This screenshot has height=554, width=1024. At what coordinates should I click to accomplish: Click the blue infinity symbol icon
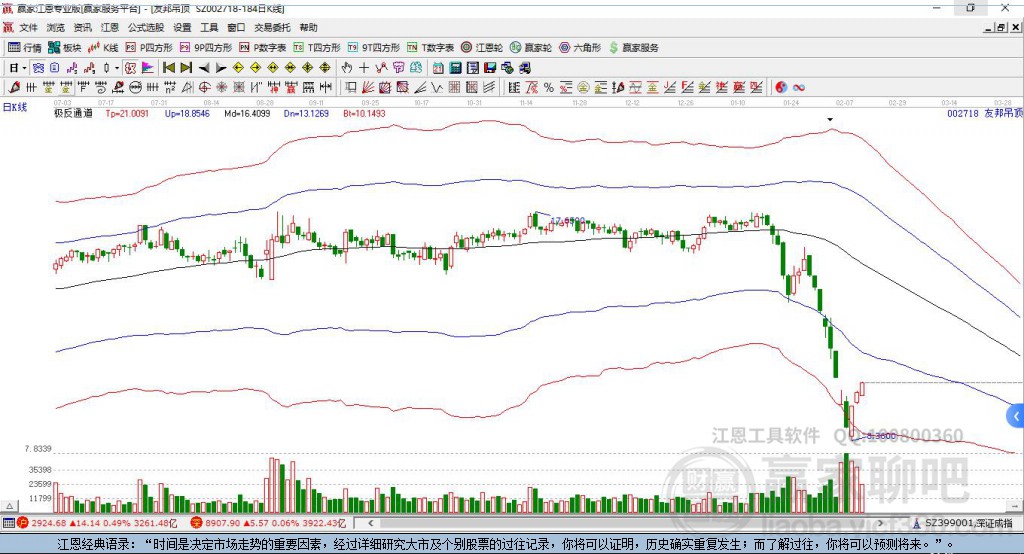click(799, 87)
